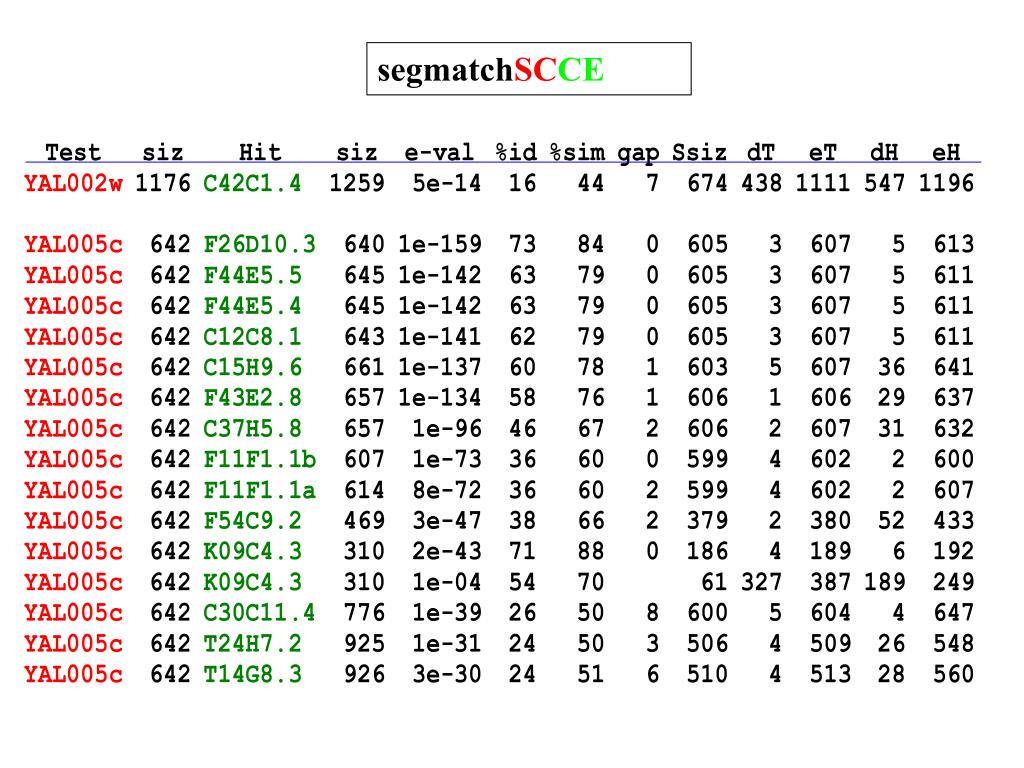This screenshot has width=1024, height=768.
Task: Click the eH column header
Action: pos(946,152)
